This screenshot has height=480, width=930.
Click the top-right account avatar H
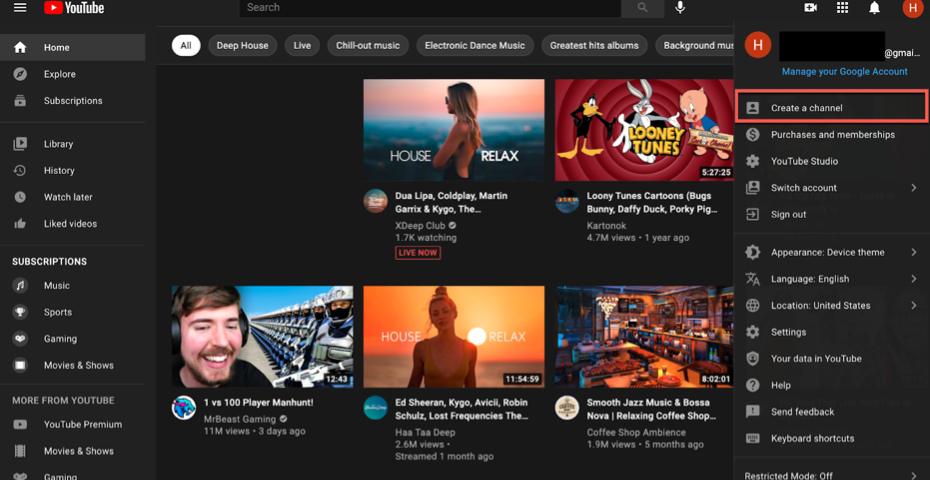(912, 8)
